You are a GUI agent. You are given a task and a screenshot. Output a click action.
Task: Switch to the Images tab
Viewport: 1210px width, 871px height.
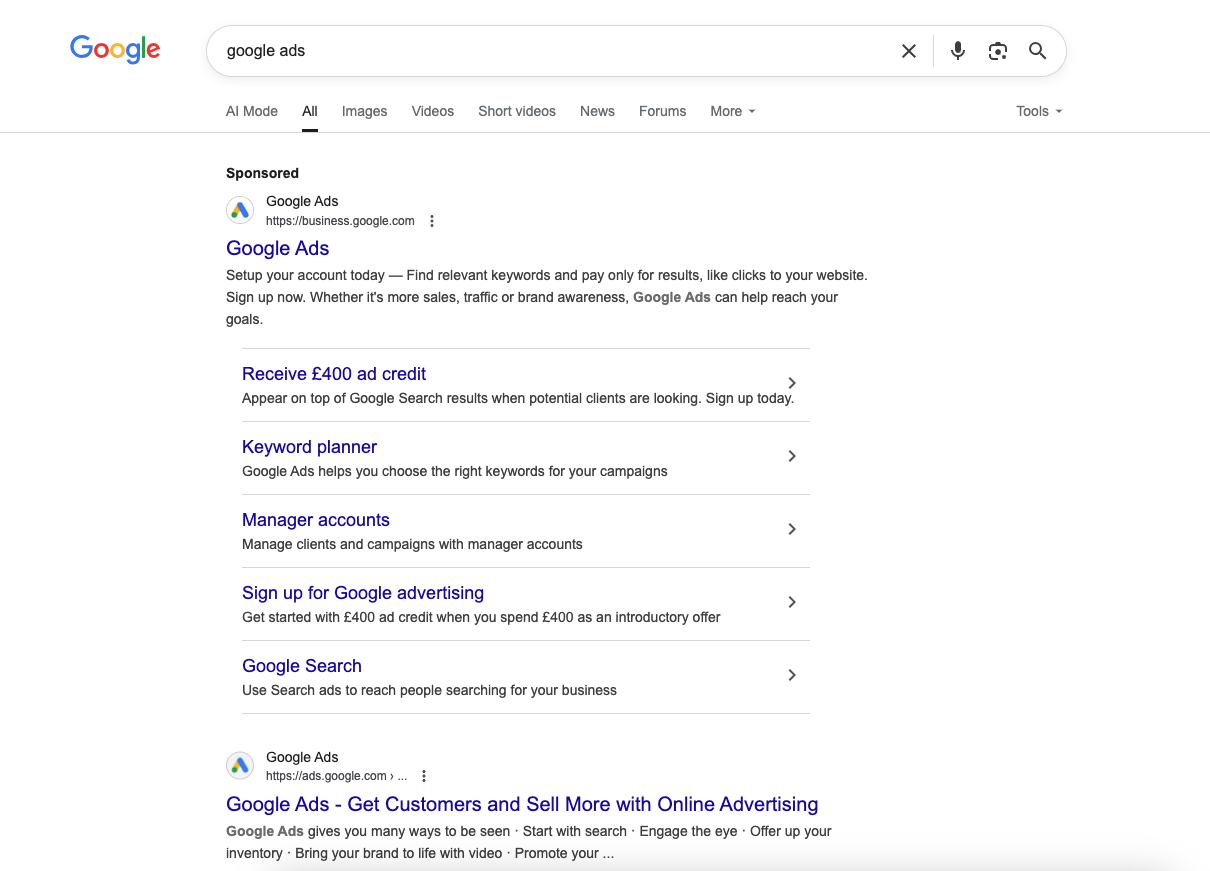[364, 111]
